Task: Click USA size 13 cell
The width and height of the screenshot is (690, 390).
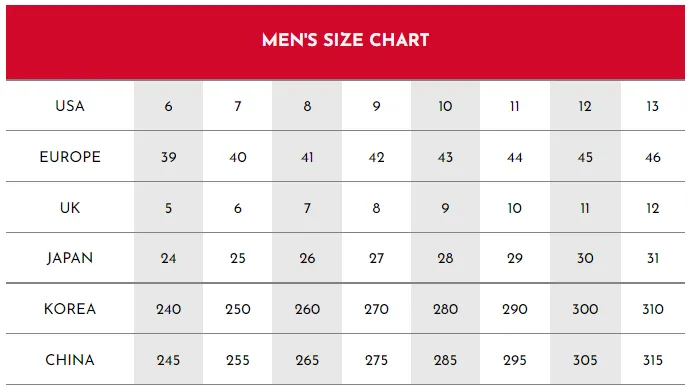Action: [653, 106]
